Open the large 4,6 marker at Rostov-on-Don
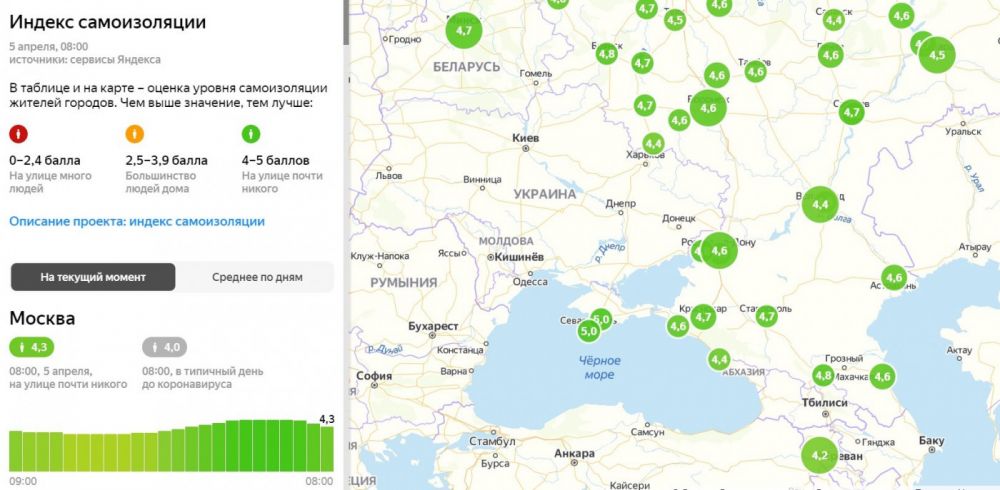This screenshot has width=1000, height=490. 718,250
